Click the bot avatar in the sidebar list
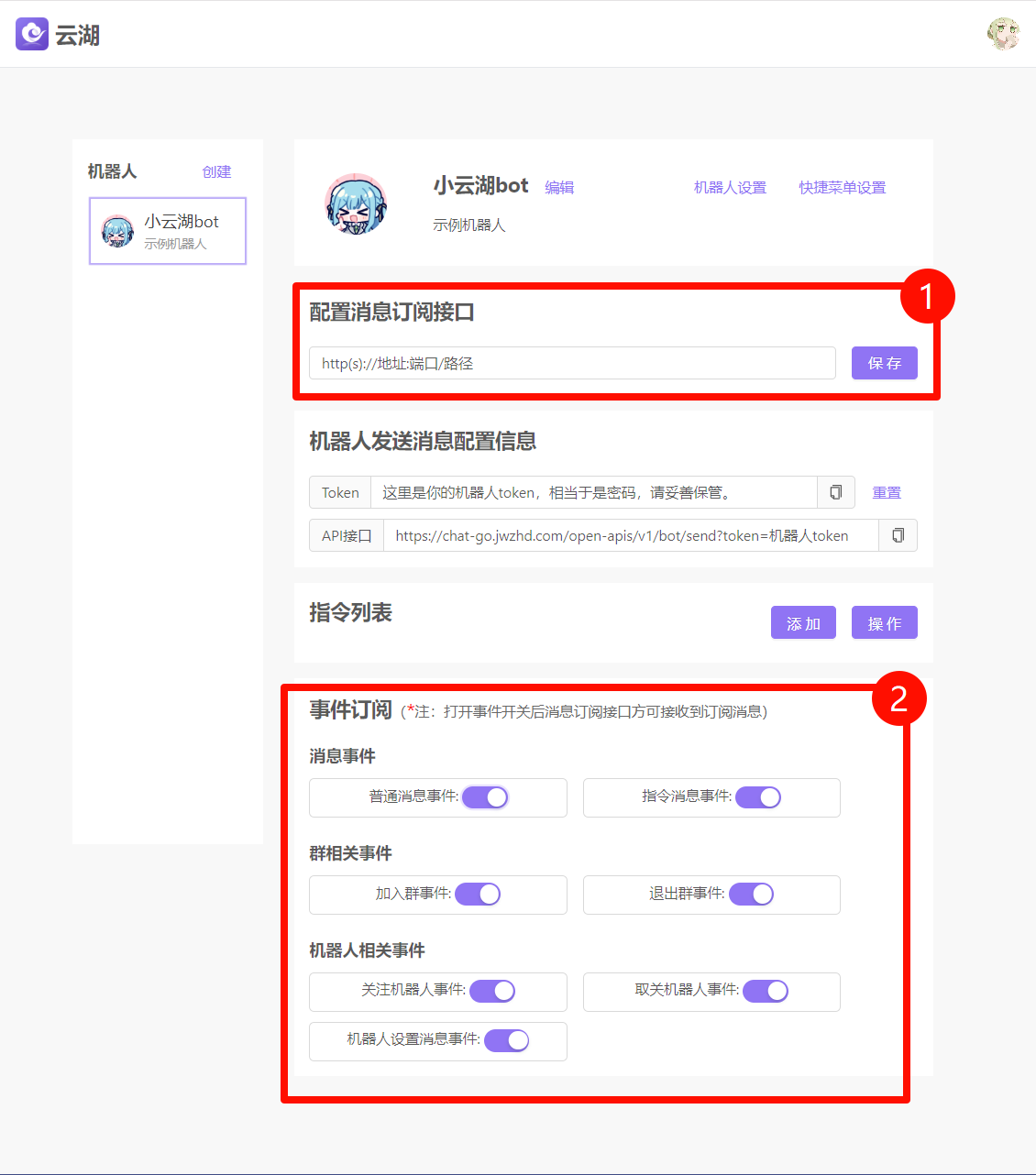 117,231
